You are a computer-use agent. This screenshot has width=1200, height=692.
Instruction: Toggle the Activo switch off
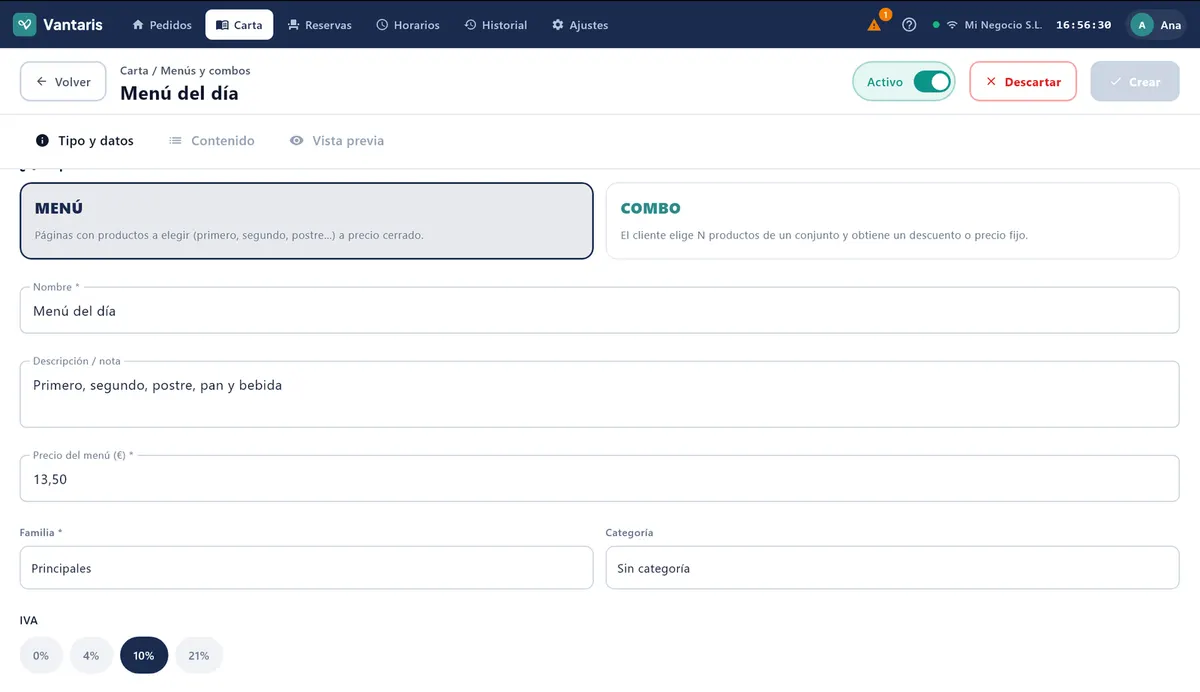tap(932, 82)
